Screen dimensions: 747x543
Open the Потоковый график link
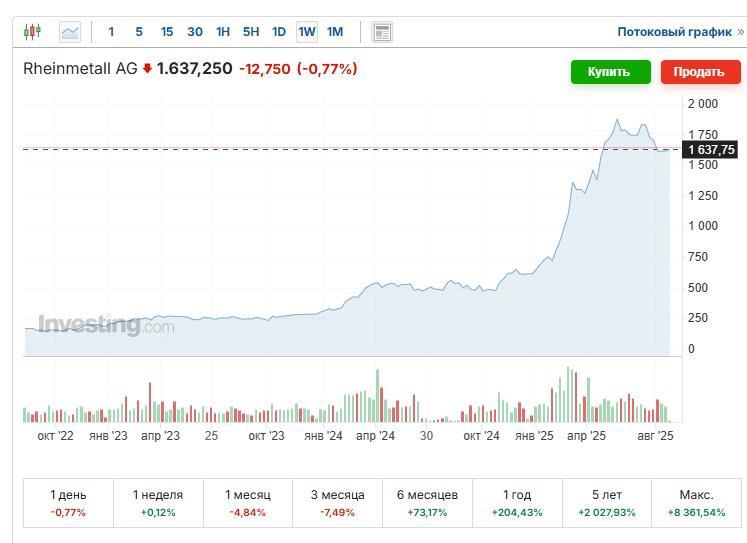coord(675,32)
